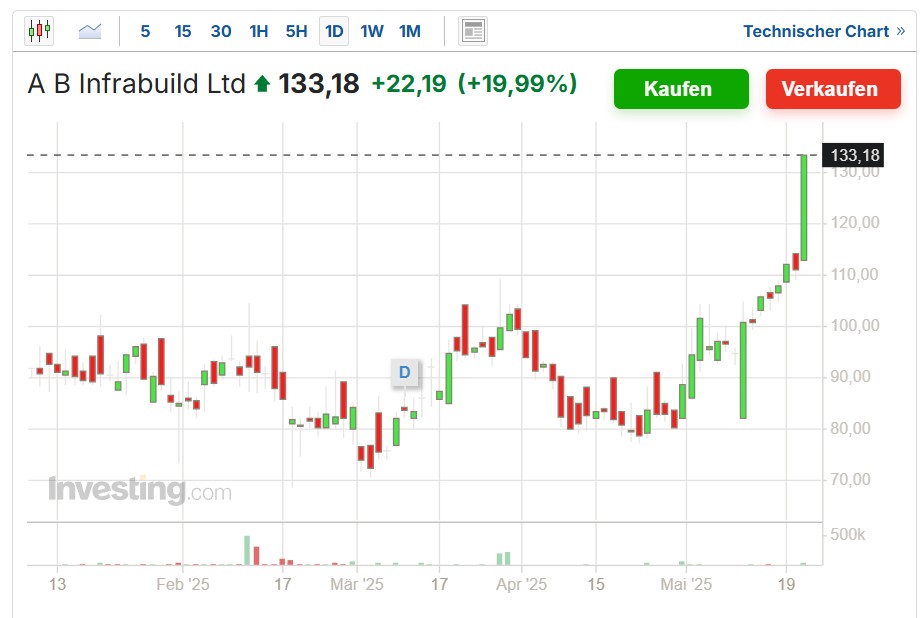924x618 pixels.
Task: Click the 100,00 price axis label
Action: click(854, 326)
